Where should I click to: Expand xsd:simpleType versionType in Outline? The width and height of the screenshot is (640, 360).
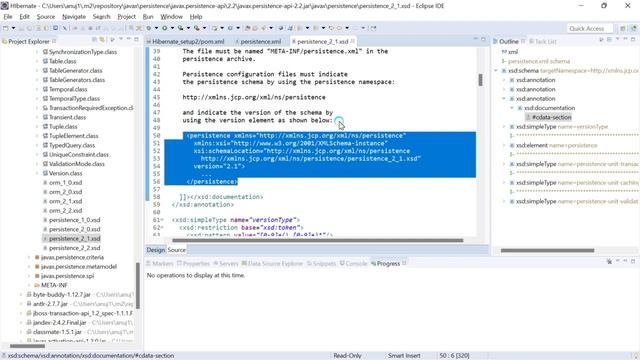[504, 127]
